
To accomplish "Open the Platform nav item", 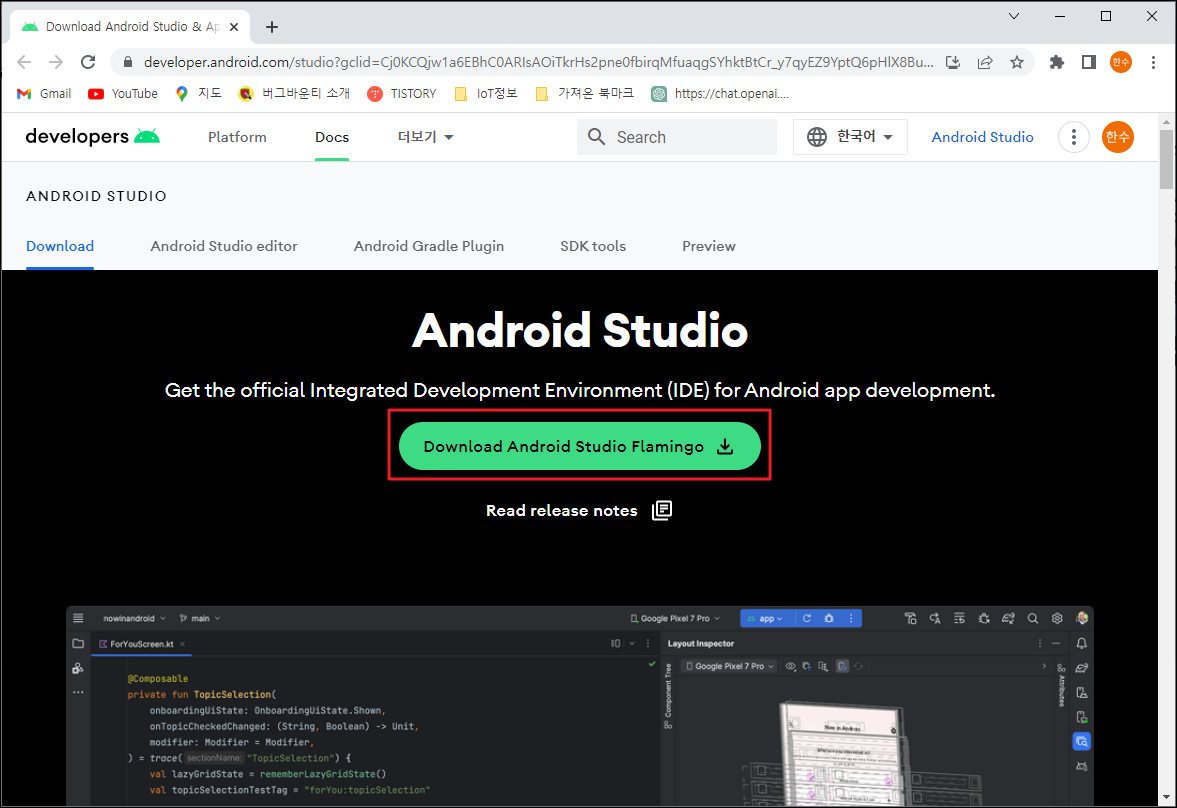I will pos(237,137).
